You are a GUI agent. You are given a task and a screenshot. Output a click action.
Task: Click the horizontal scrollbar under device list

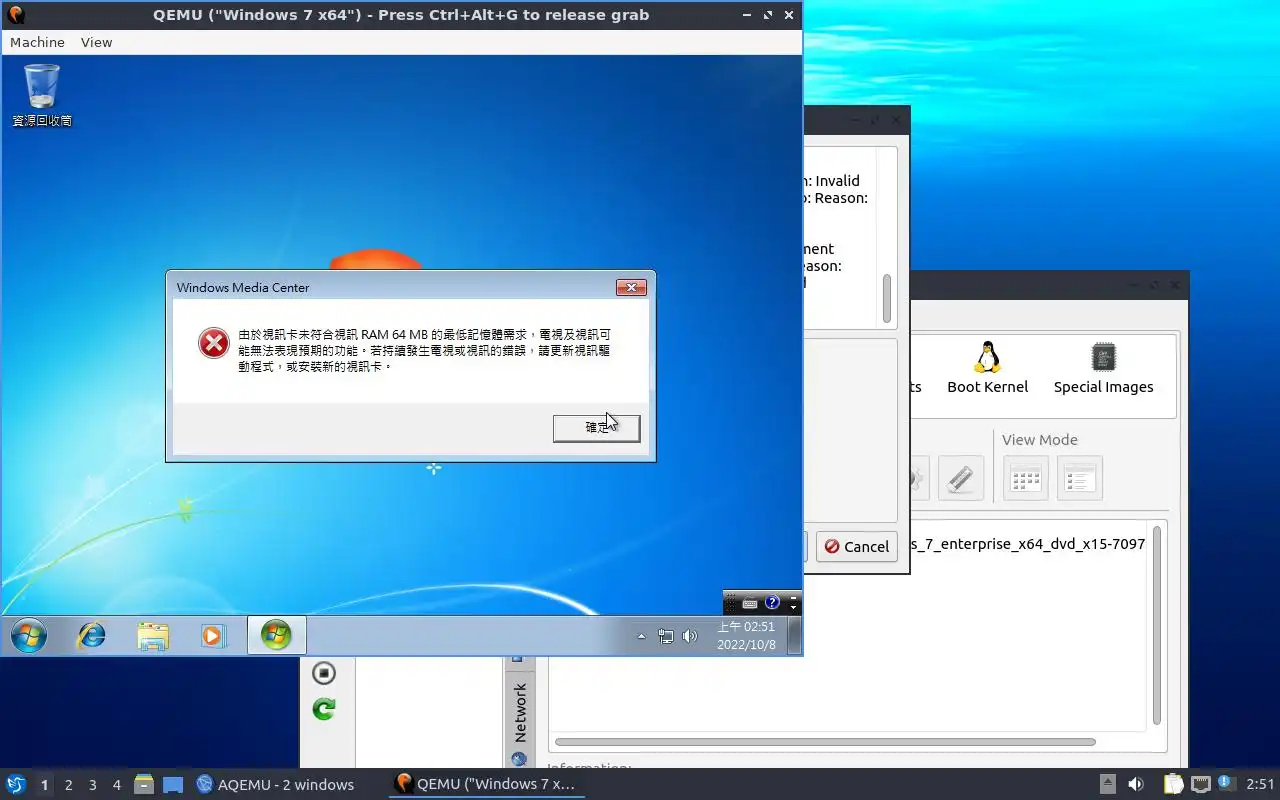(825, 742)
